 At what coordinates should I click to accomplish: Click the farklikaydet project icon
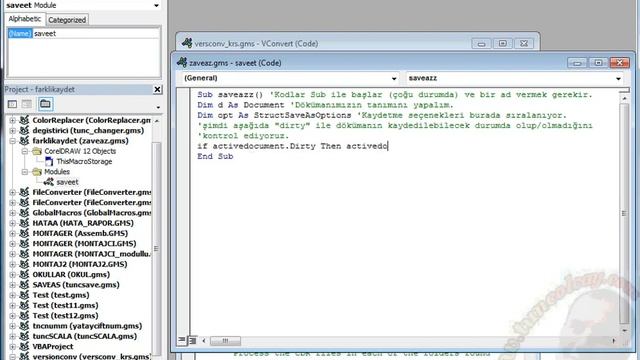[x=24, y=140]
